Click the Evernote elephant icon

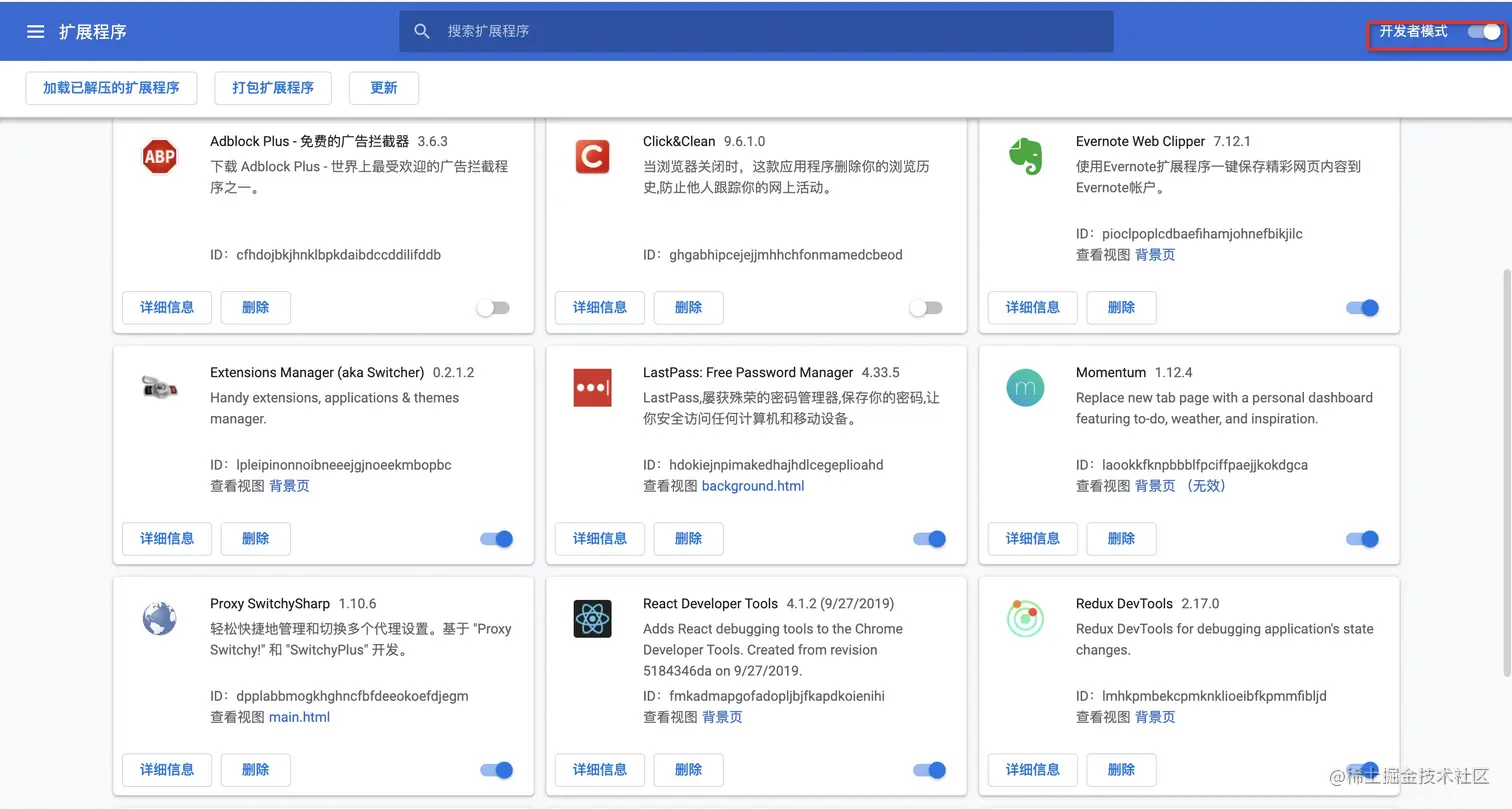point(1025,157)
